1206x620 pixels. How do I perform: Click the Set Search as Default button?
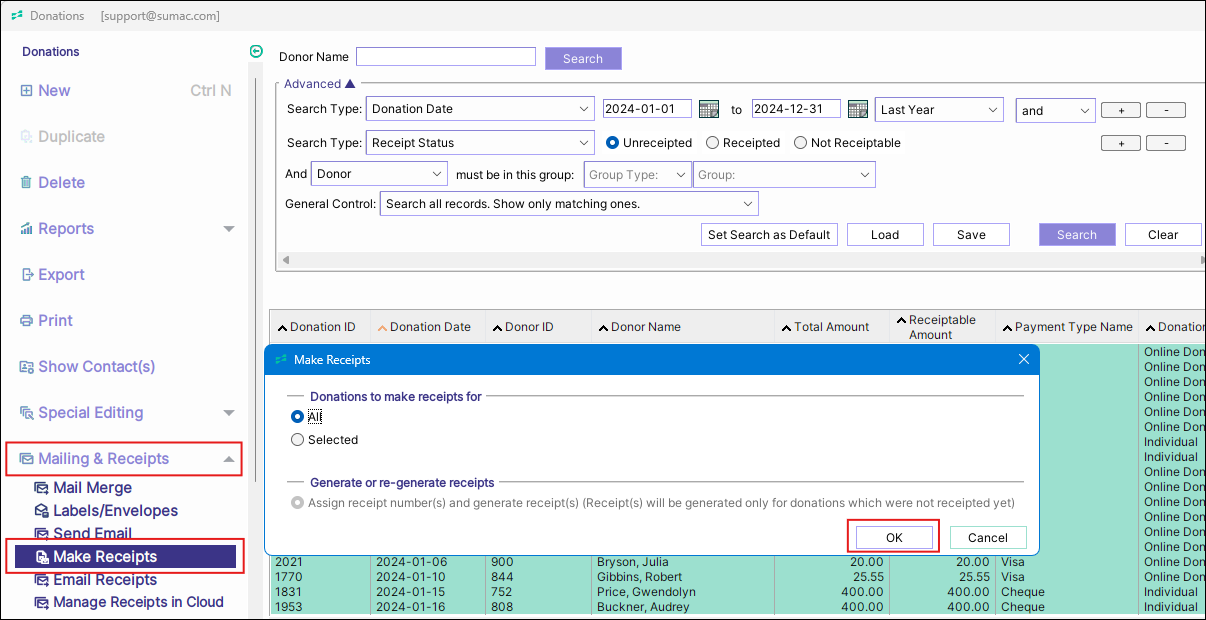pyautogui.click(x=768, y=235)
